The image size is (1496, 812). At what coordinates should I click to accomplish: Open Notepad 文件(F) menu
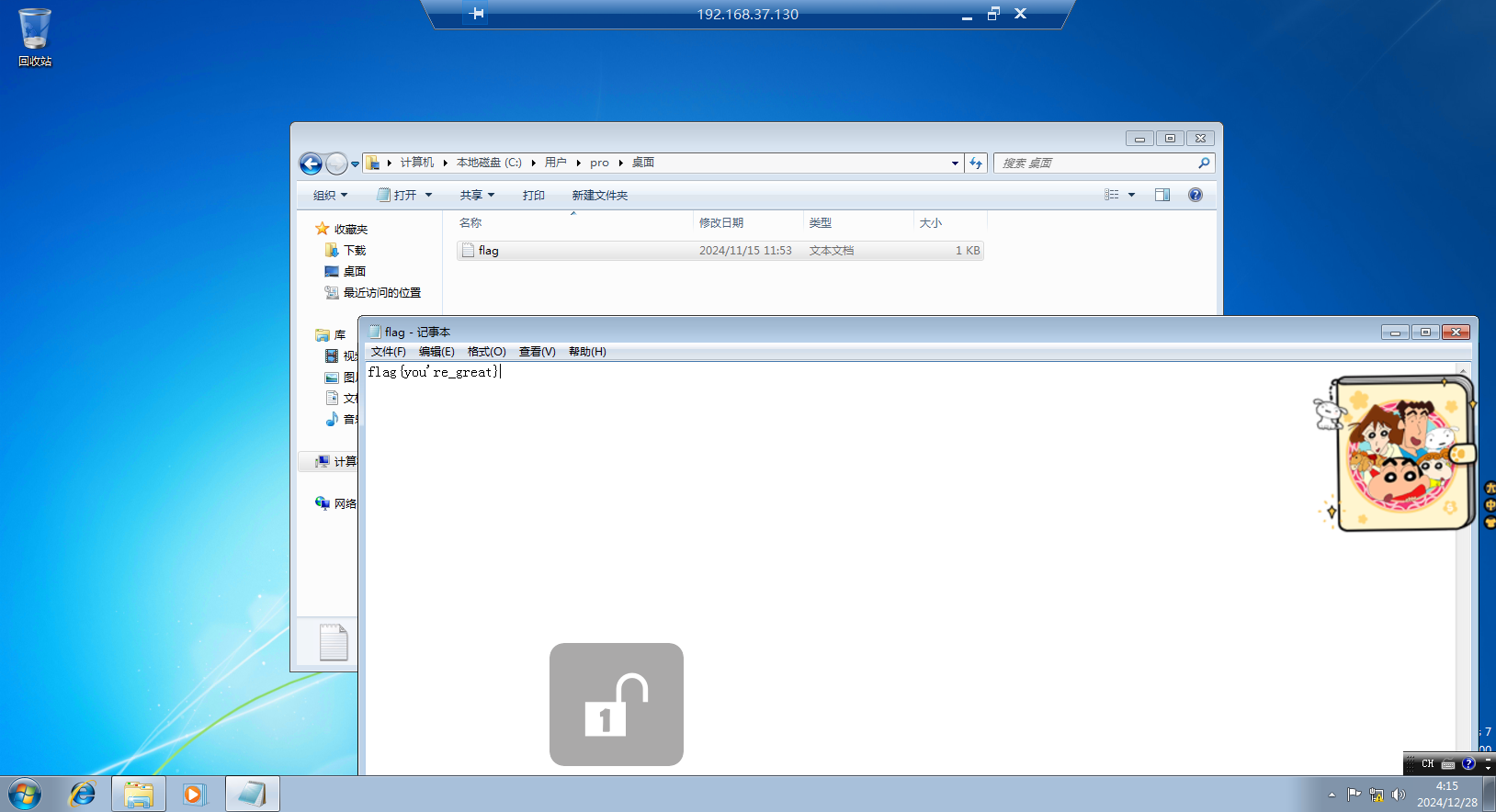388,352
